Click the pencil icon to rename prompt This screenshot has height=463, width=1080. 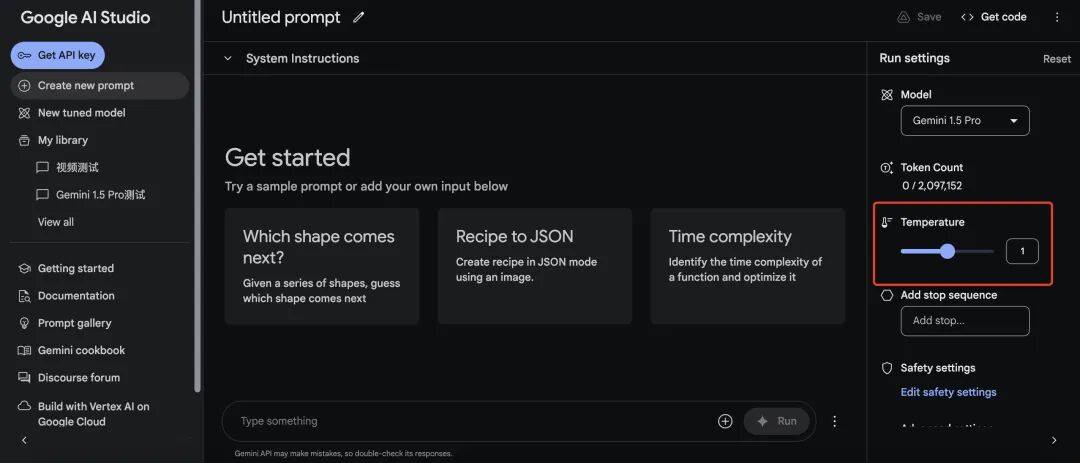tap(359, 17)
